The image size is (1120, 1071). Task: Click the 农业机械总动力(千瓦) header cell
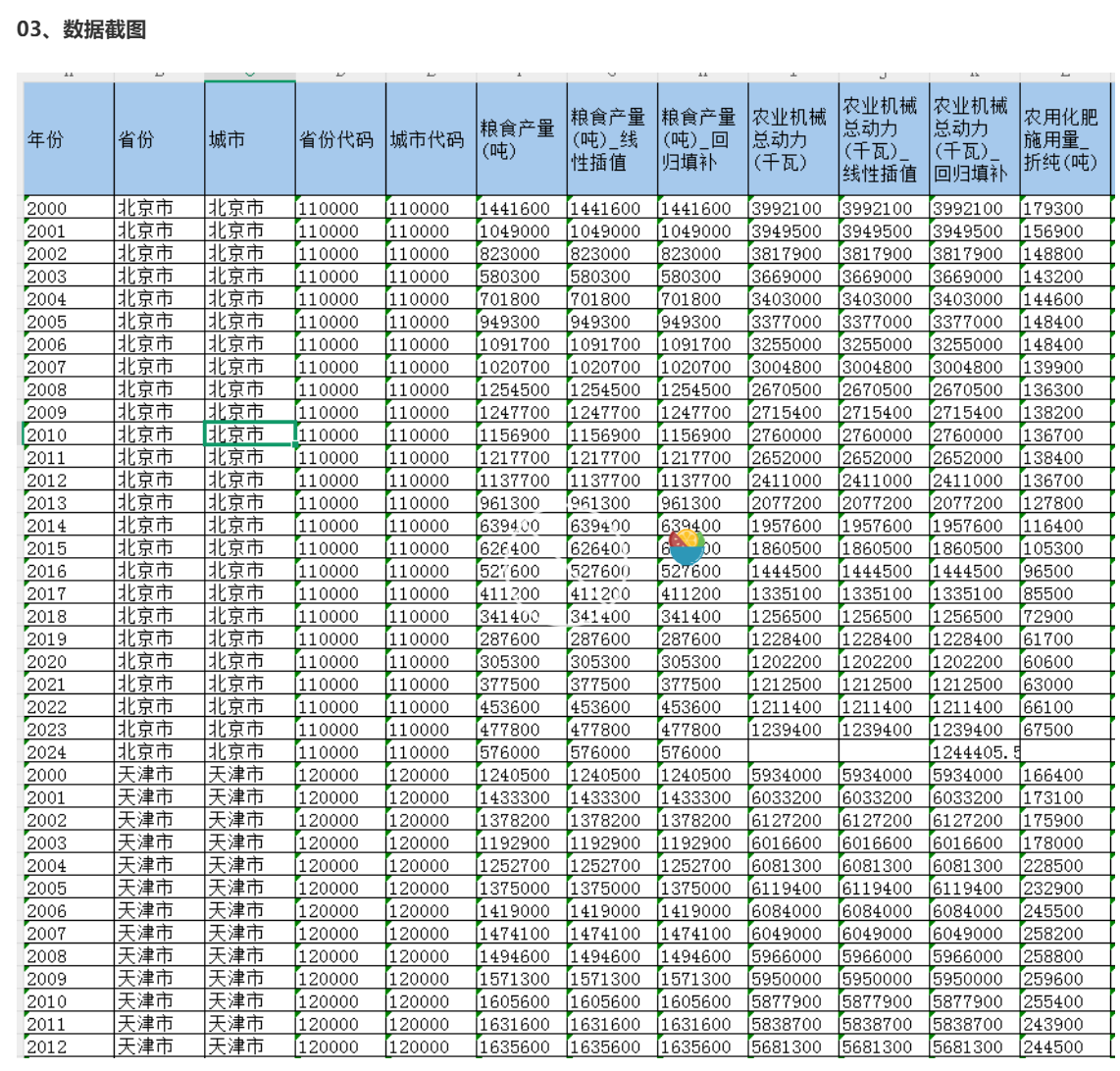794,138
